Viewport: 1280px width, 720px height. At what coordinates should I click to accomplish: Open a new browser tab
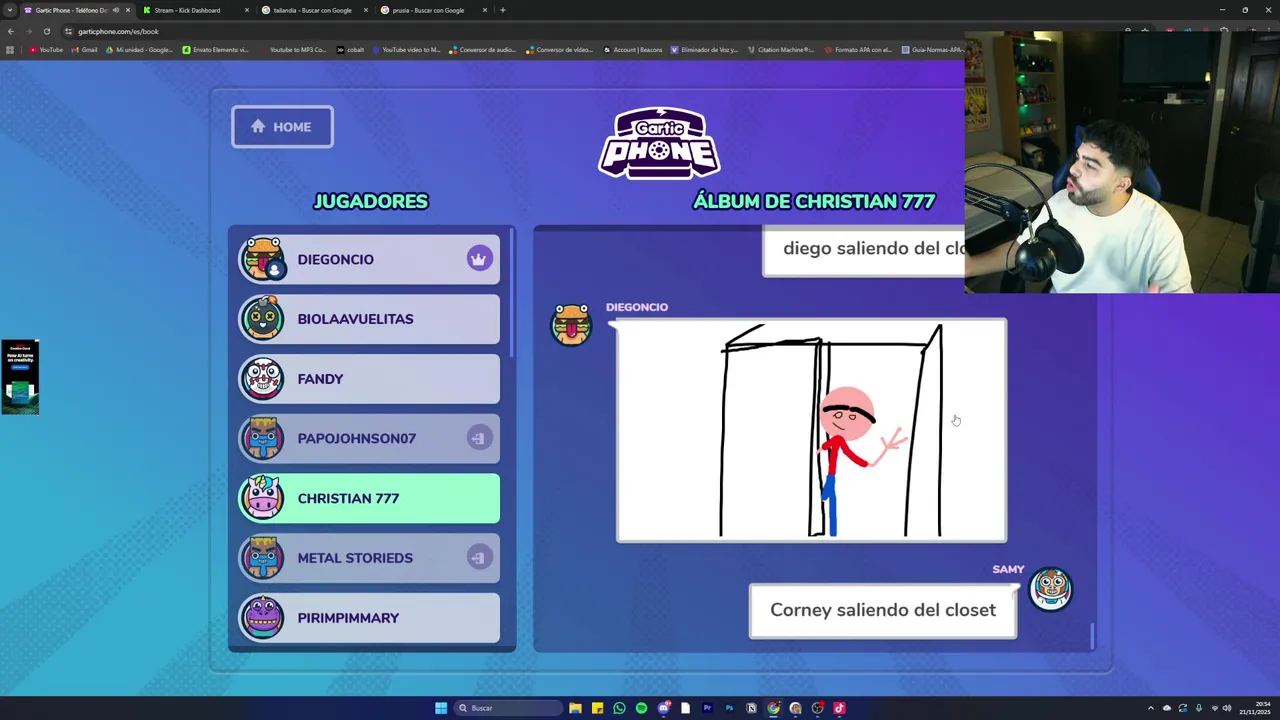point(502,10)
